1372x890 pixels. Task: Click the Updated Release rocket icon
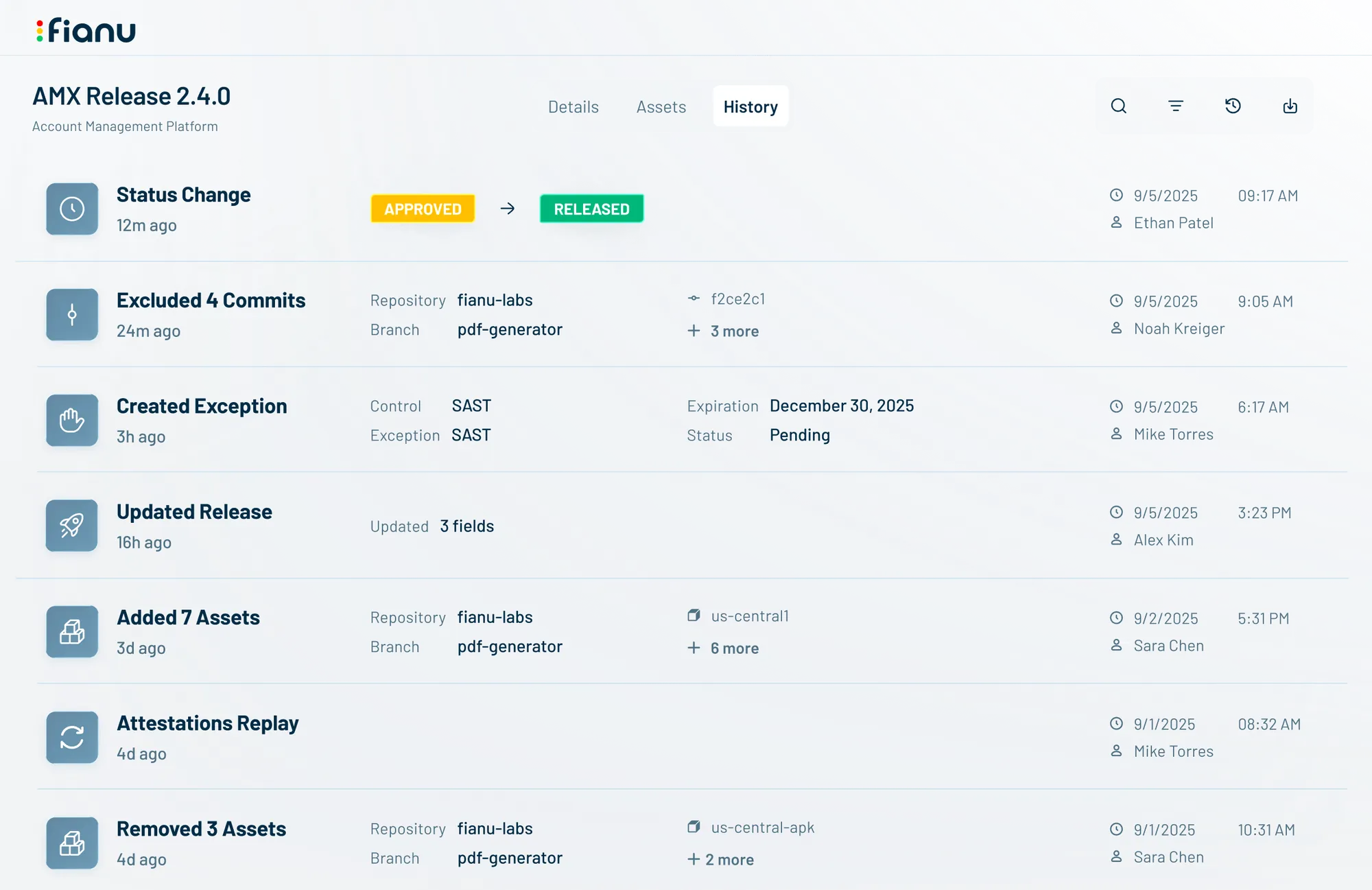click(72, 526)
